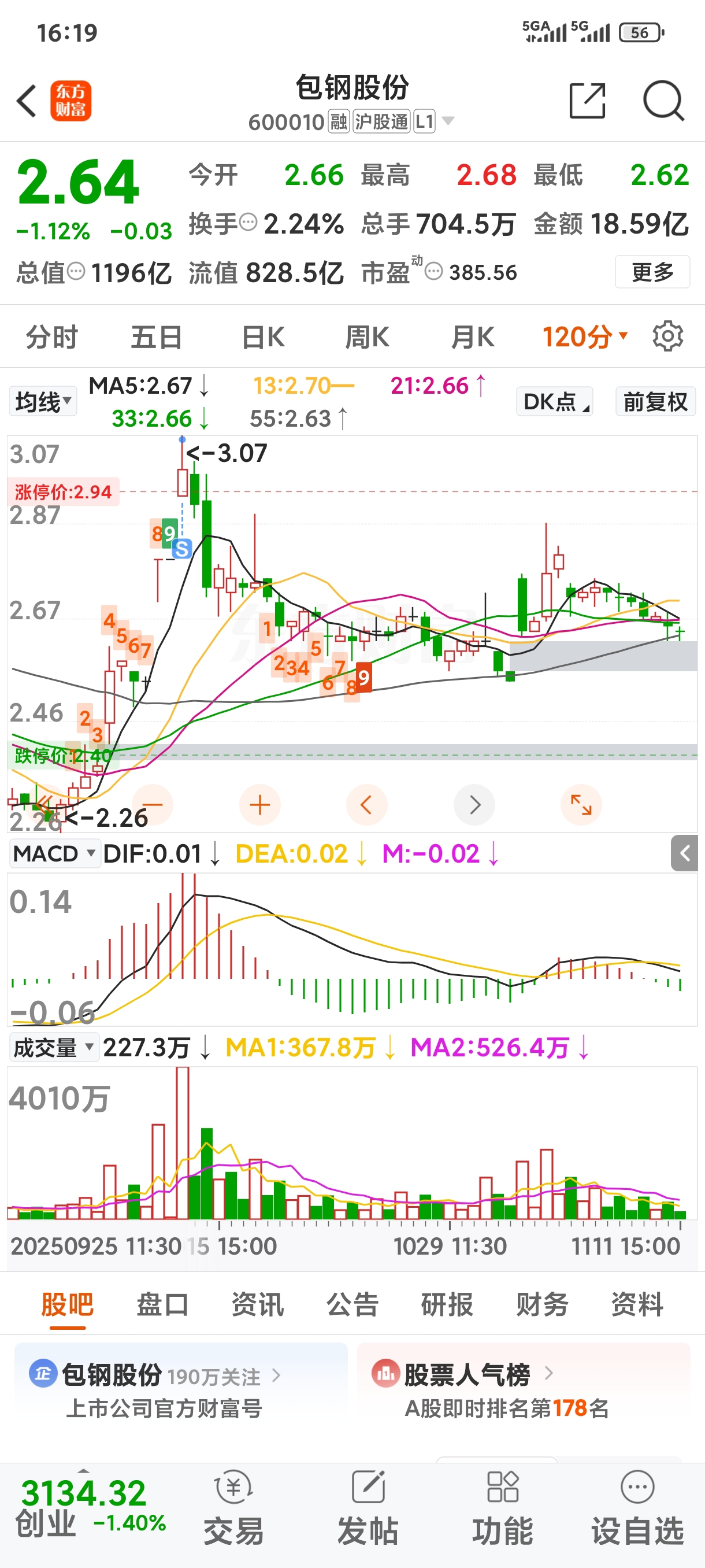The width and height of the screenshot is (705, 1568).
Task: Tap the MA1:367.8万 volume value
Action: click(300, 1048)
